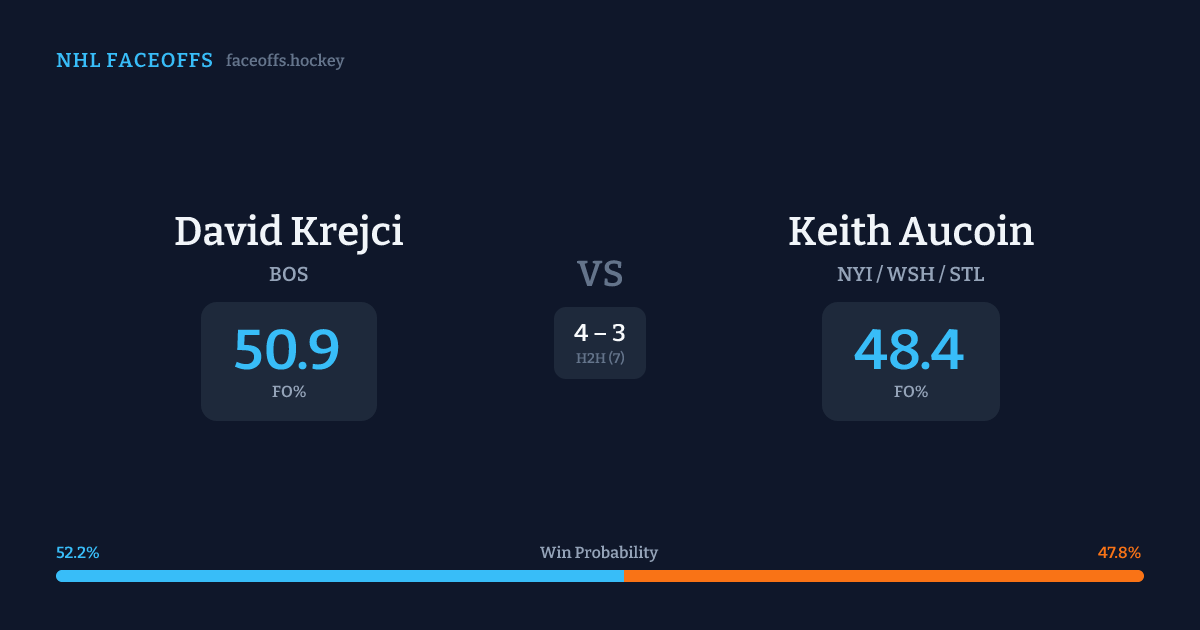Click the 52.2% win probability value

pos(78,553)
